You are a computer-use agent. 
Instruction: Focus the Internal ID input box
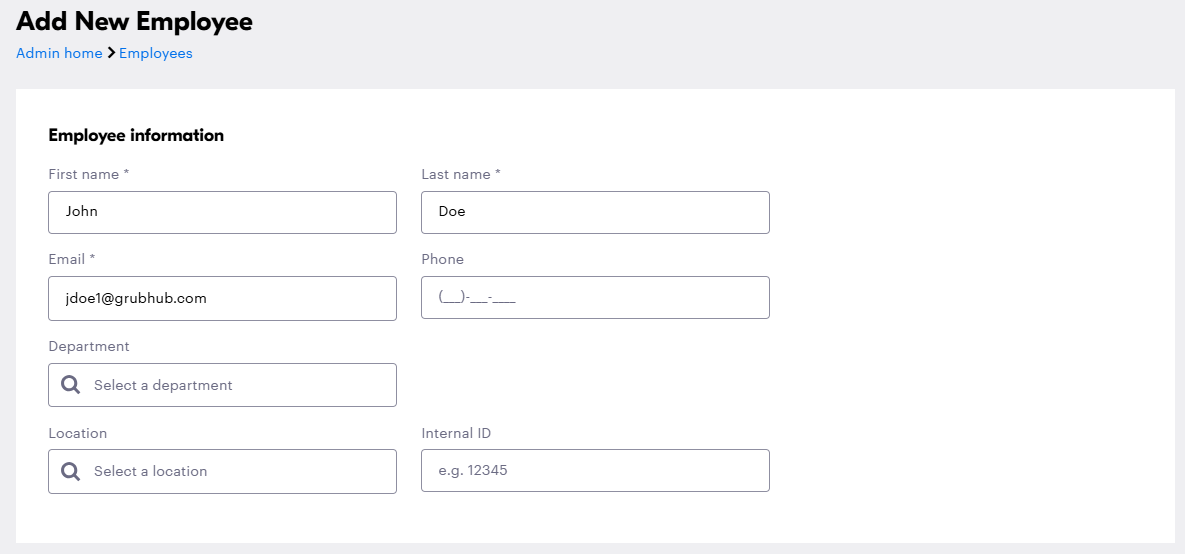point(595,471)
